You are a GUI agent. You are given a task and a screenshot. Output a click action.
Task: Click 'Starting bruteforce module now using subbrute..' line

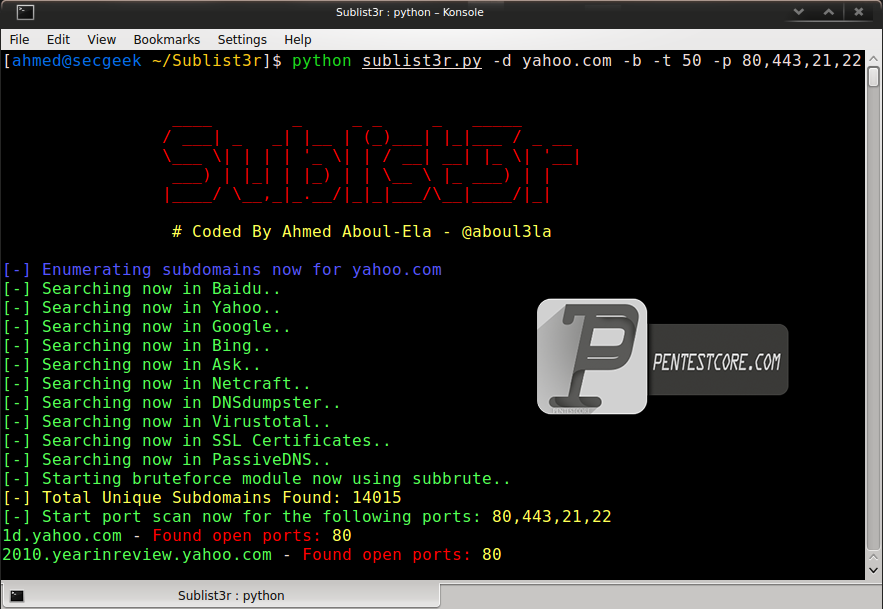click(257, 479)
